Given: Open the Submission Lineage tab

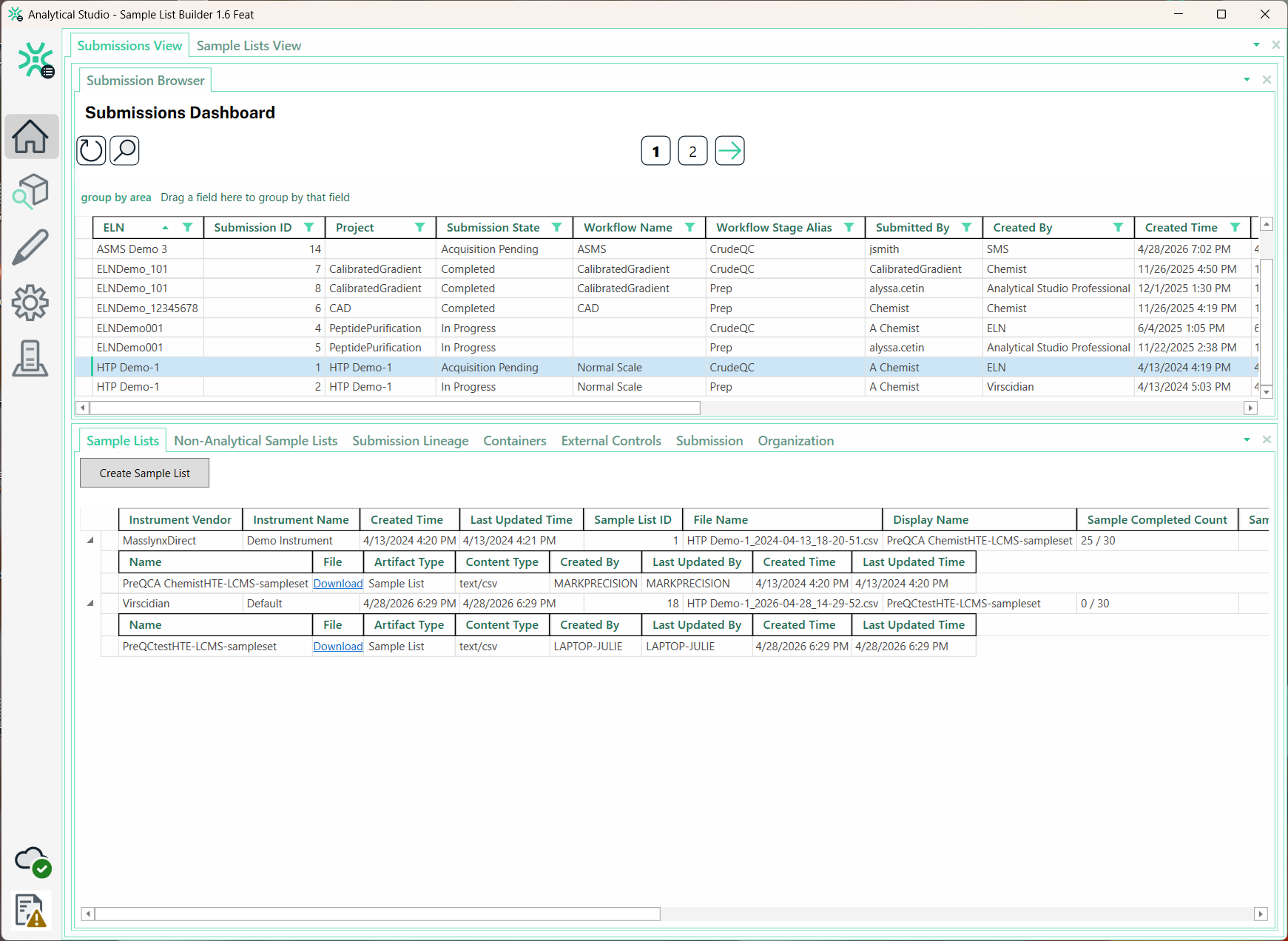Looking at the screenshot, I should point(411,441).
